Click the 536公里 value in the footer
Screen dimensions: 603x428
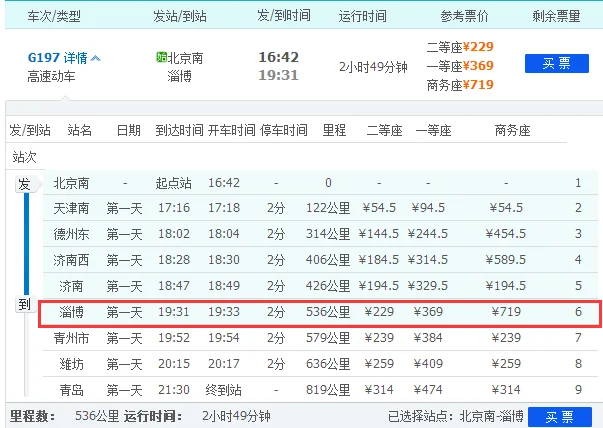[97, 416]
